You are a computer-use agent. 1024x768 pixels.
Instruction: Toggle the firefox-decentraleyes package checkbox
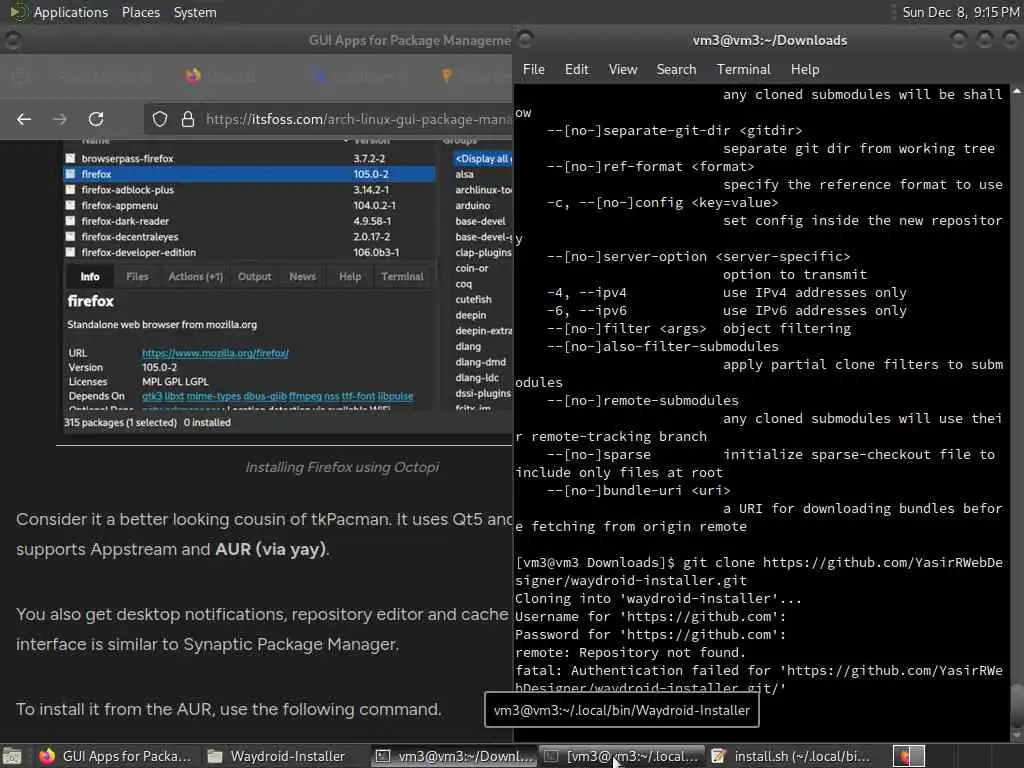click(x=71, y=236)
